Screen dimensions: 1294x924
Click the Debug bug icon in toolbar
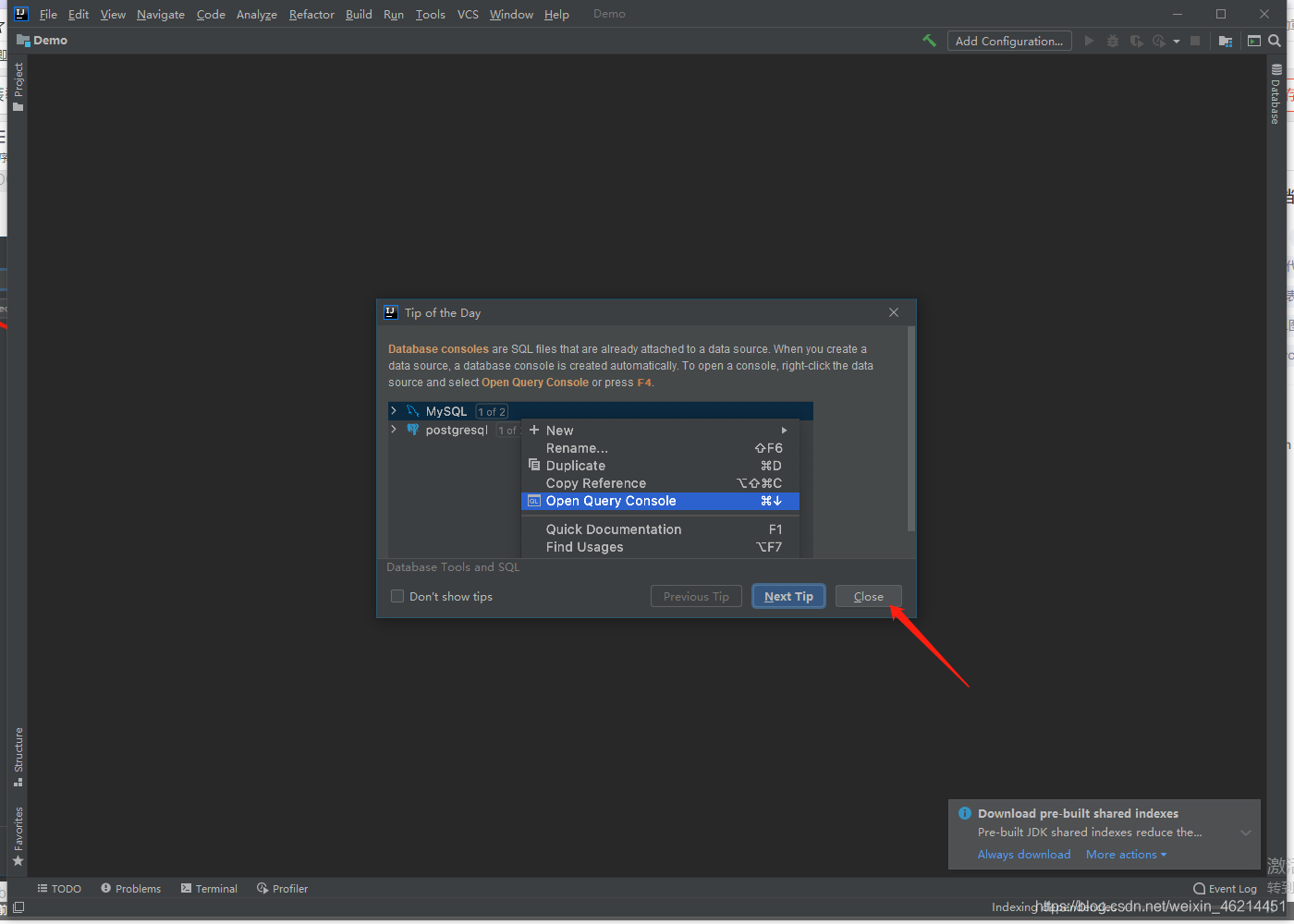(1113, 41)
